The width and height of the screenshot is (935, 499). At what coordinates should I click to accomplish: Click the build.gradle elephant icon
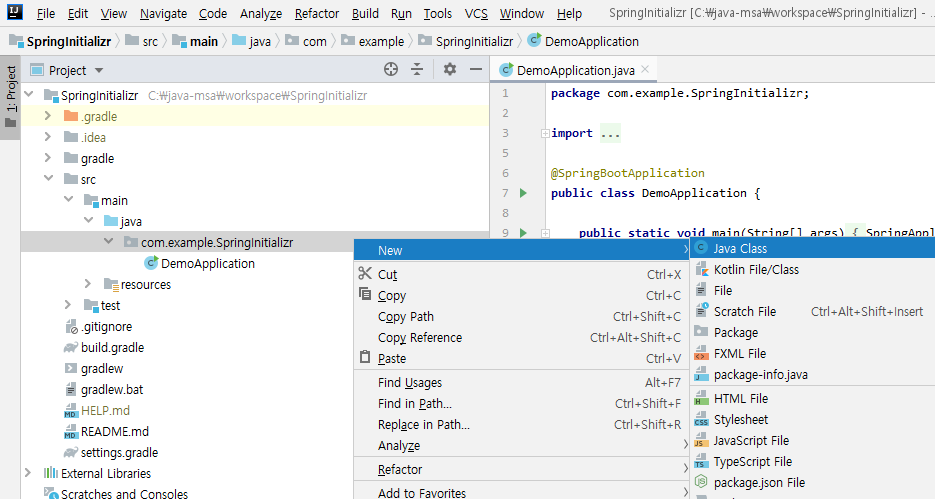coord(71,348)
